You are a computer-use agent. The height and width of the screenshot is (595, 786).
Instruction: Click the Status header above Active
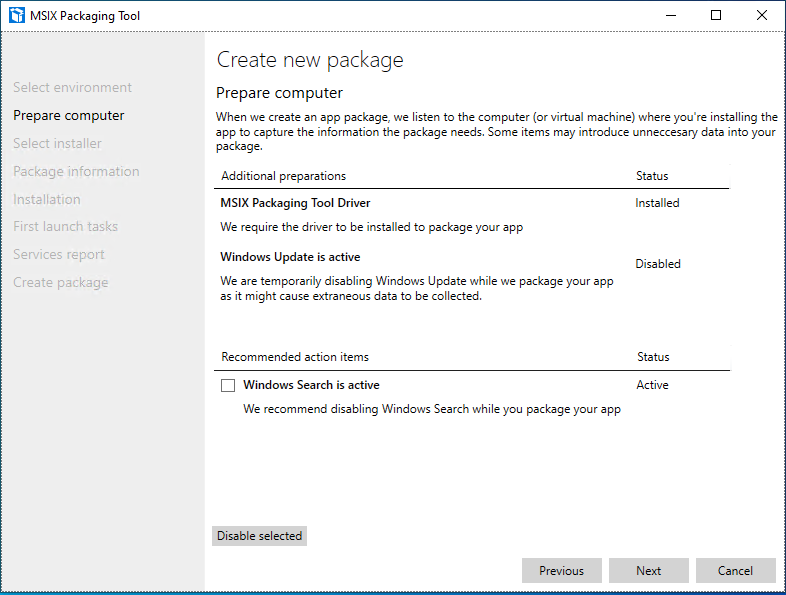(653, 357)
